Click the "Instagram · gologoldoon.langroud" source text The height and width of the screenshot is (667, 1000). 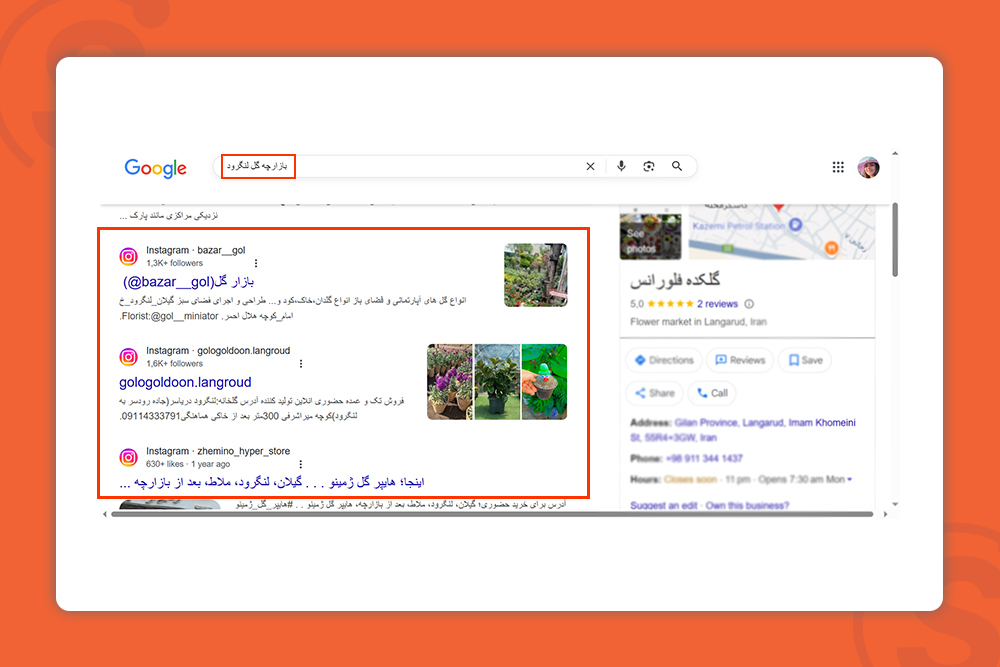pyautogui.click(x=218, y=351)
